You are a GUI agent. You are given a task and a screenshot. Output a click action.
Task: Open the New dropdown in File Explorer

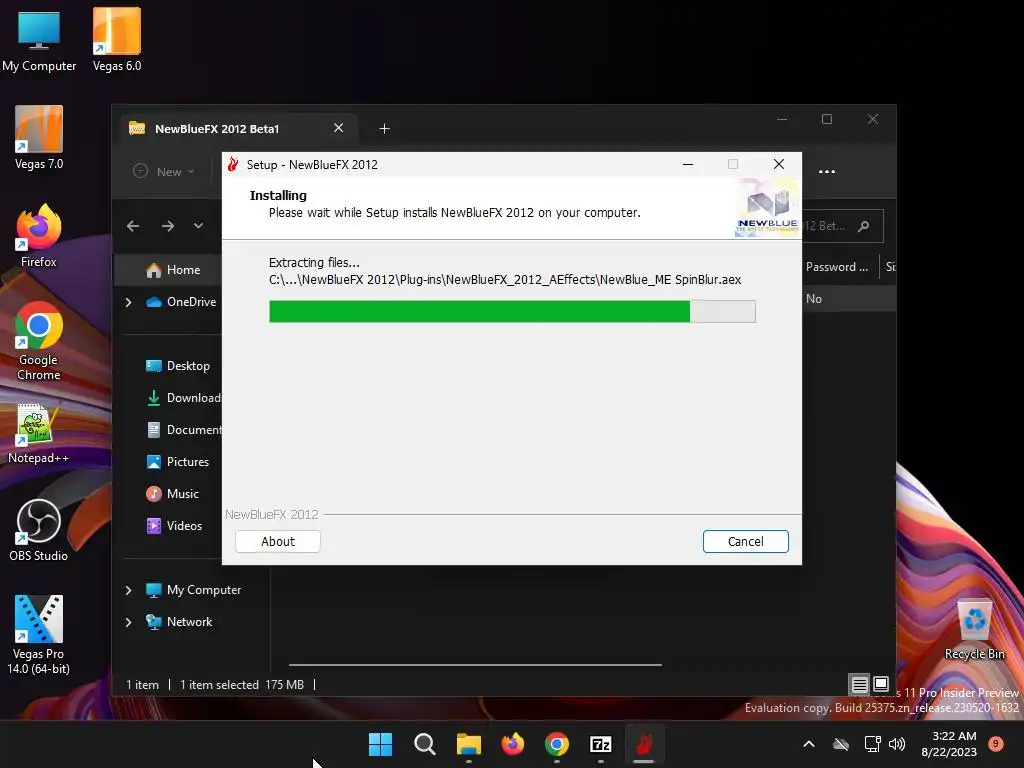click(x=164, y=172)
